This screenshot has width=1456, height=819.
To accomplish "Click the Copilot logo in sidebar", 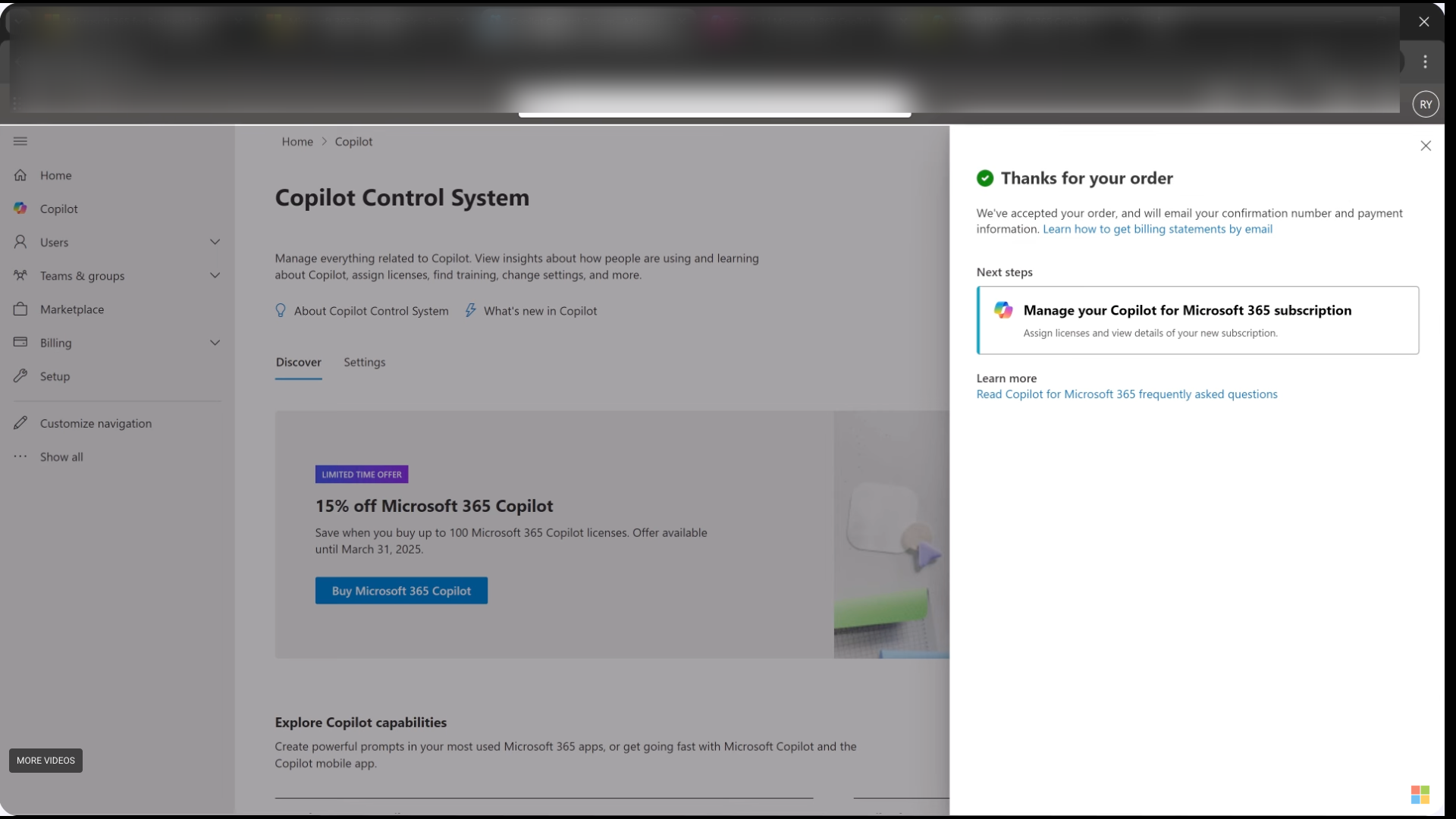I will pos(20,209).
